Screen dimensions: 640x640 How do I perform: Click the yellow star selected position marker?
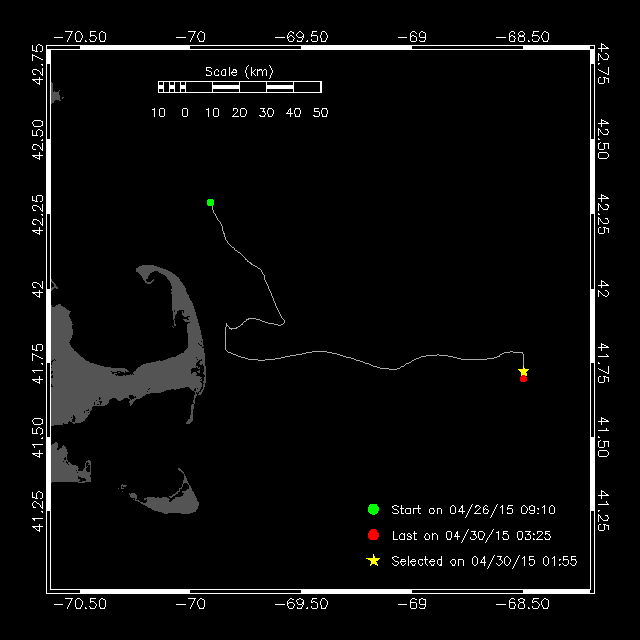tap(524, 371)
